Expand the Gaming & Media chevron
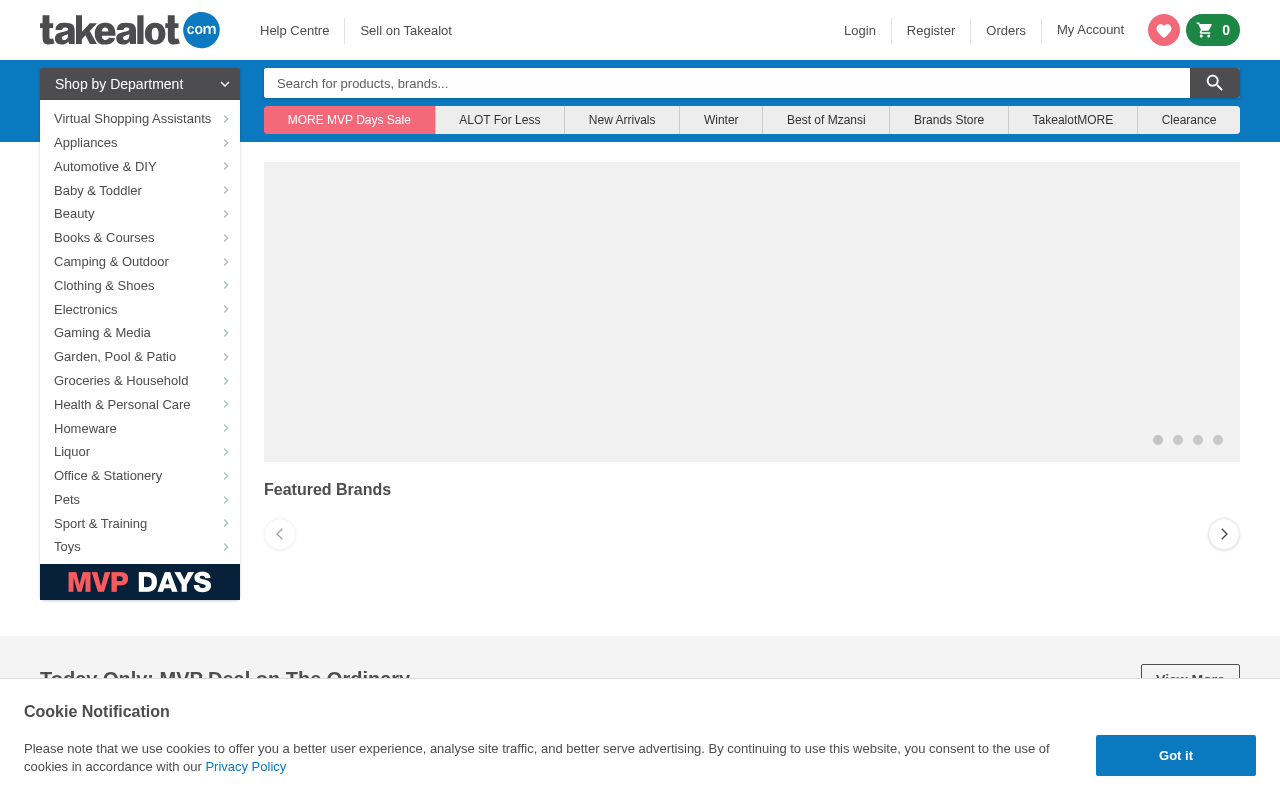The image size is (1280, 800). point(226,333)
